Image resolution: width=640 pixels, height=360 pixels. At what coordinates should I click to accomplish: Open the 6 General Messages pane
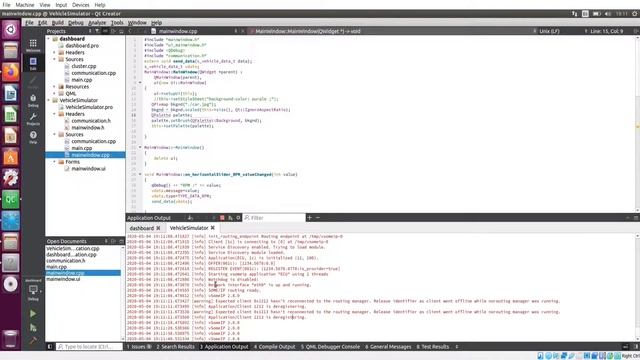(388, 347)
